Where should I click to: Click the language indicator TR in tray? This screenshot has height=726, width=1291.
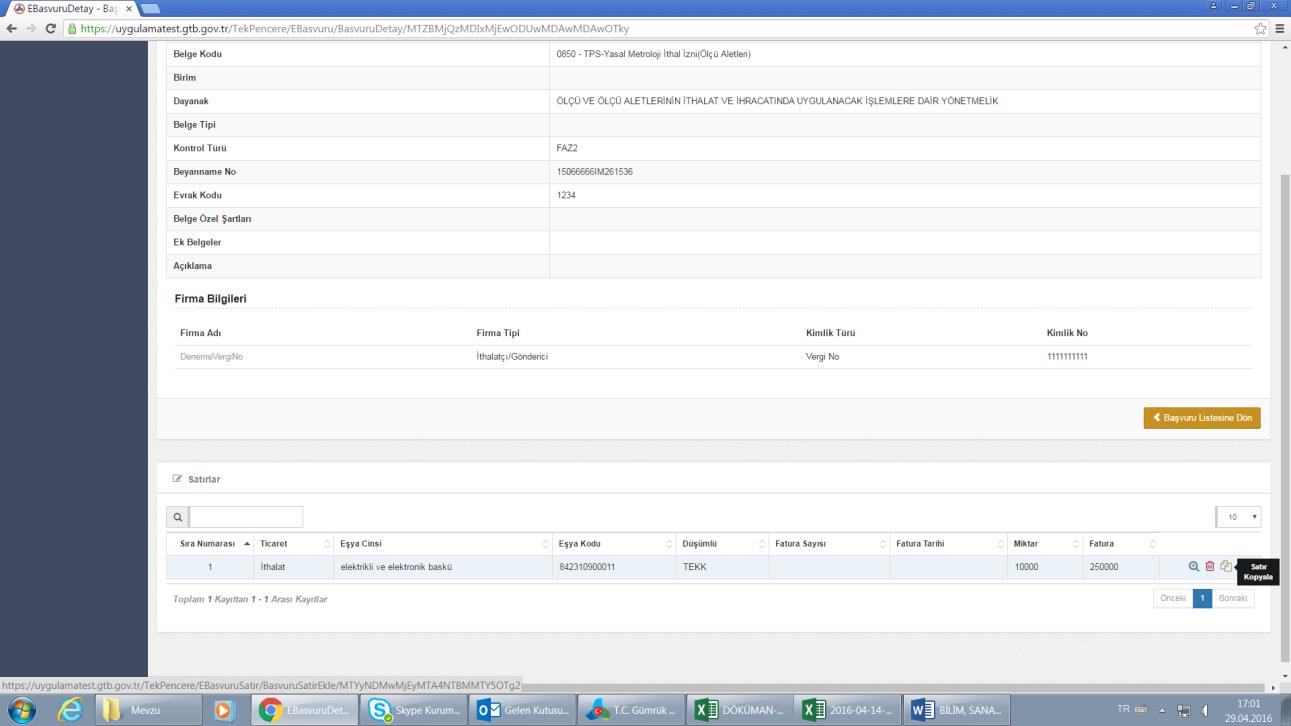(x=1123, y=709)
